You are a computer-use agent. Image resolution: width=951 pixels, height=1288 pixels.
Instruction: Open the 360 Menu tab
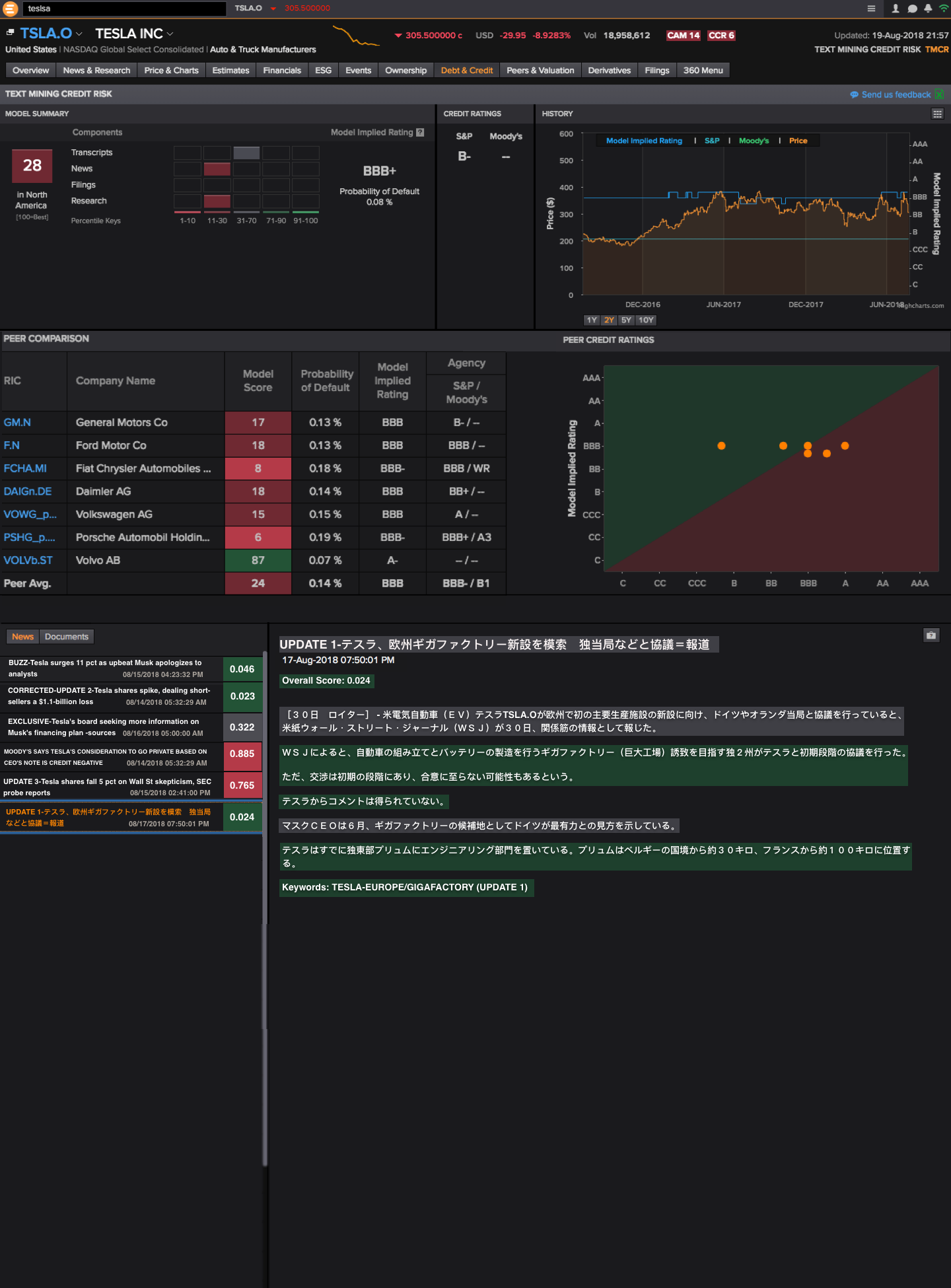pyautogui.click(x=703, y=71)
